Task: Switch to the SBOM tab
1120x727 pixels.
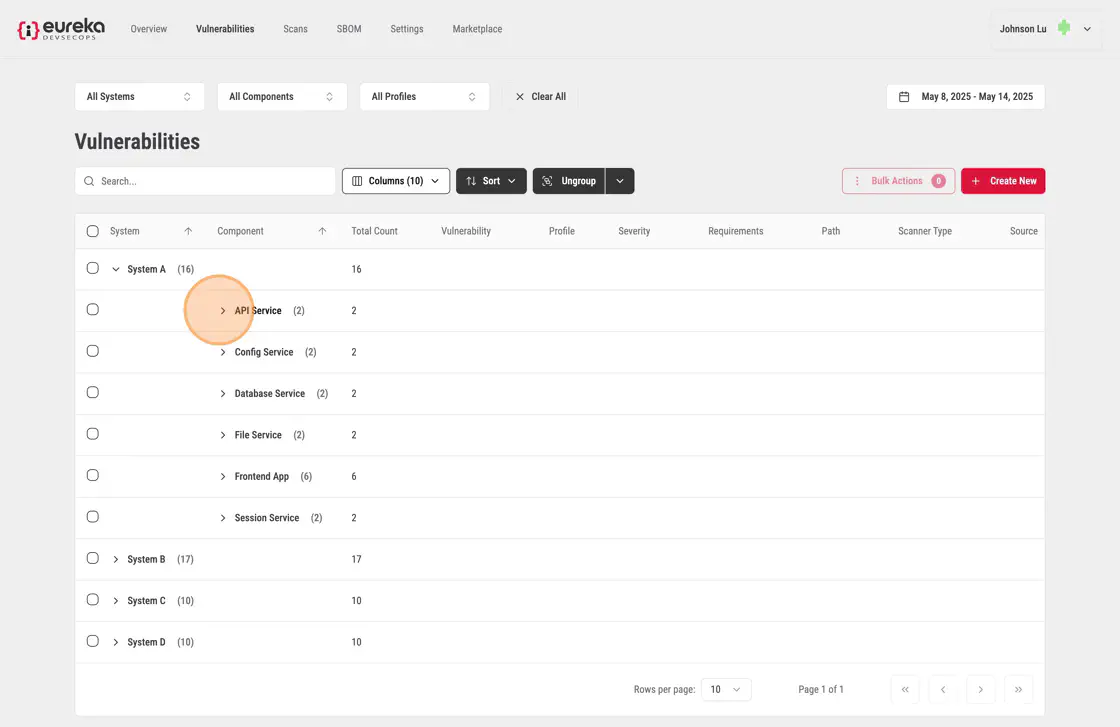Action: [x=349, y=29]
